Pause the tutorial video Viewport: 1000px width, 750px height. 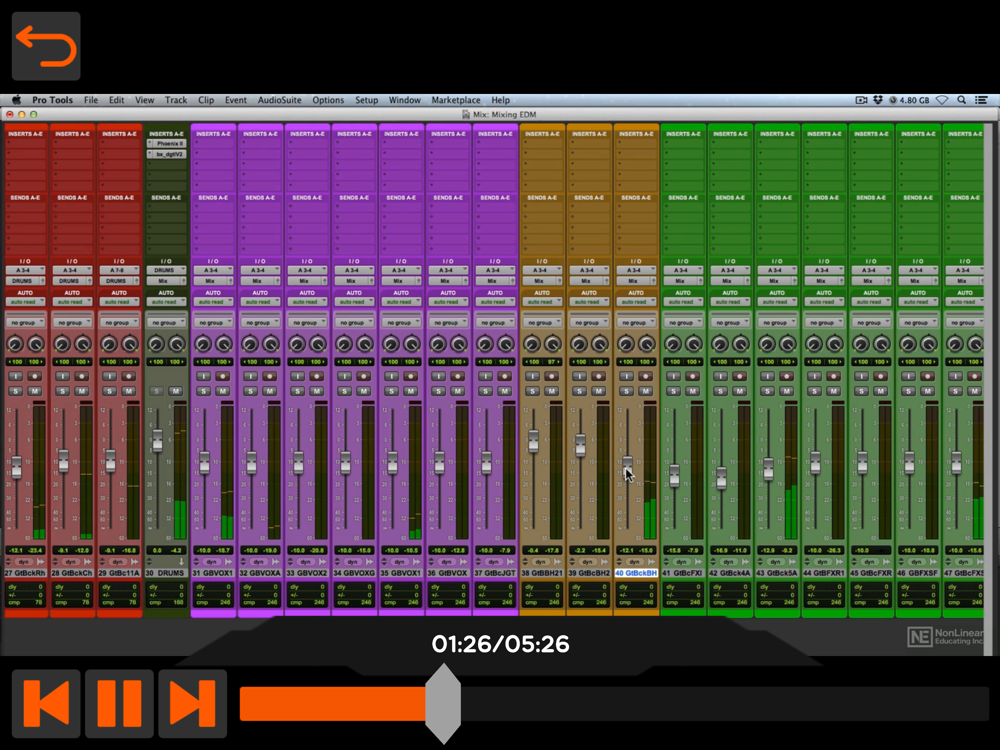[119, 703]
